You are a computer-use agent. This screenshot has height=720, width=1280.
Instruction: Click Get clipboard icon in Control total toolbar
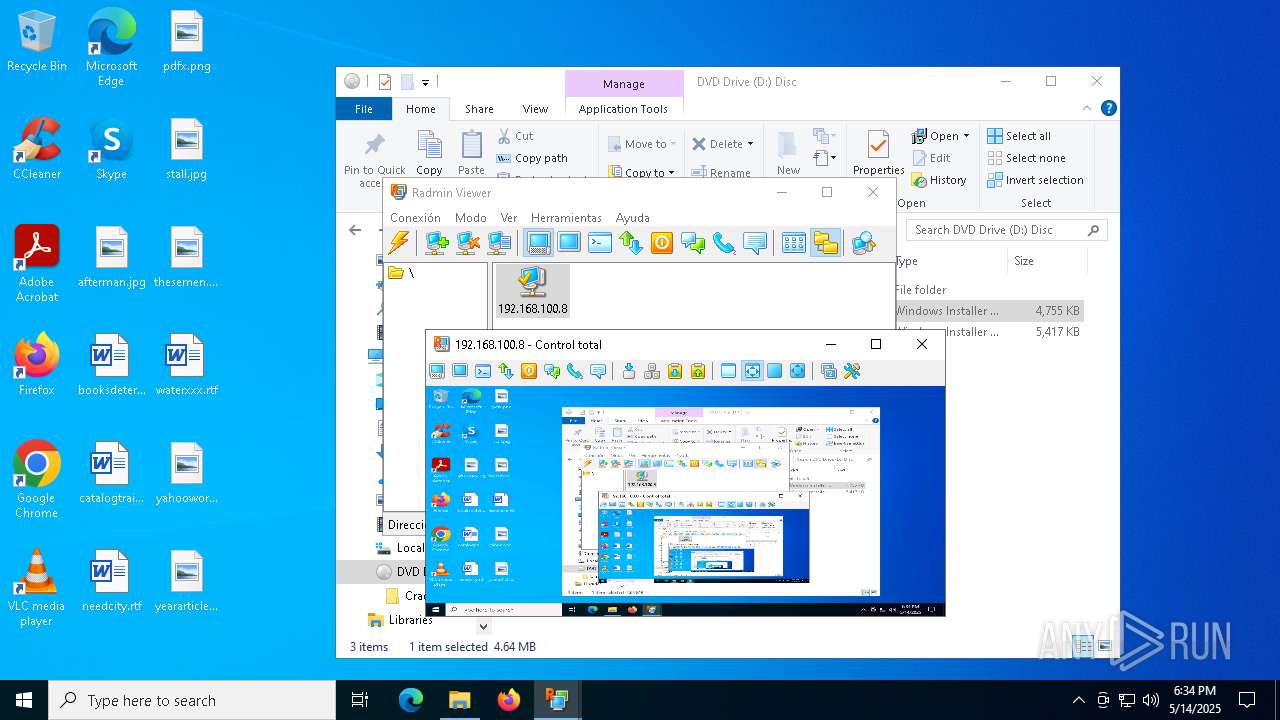coord(675,371)
